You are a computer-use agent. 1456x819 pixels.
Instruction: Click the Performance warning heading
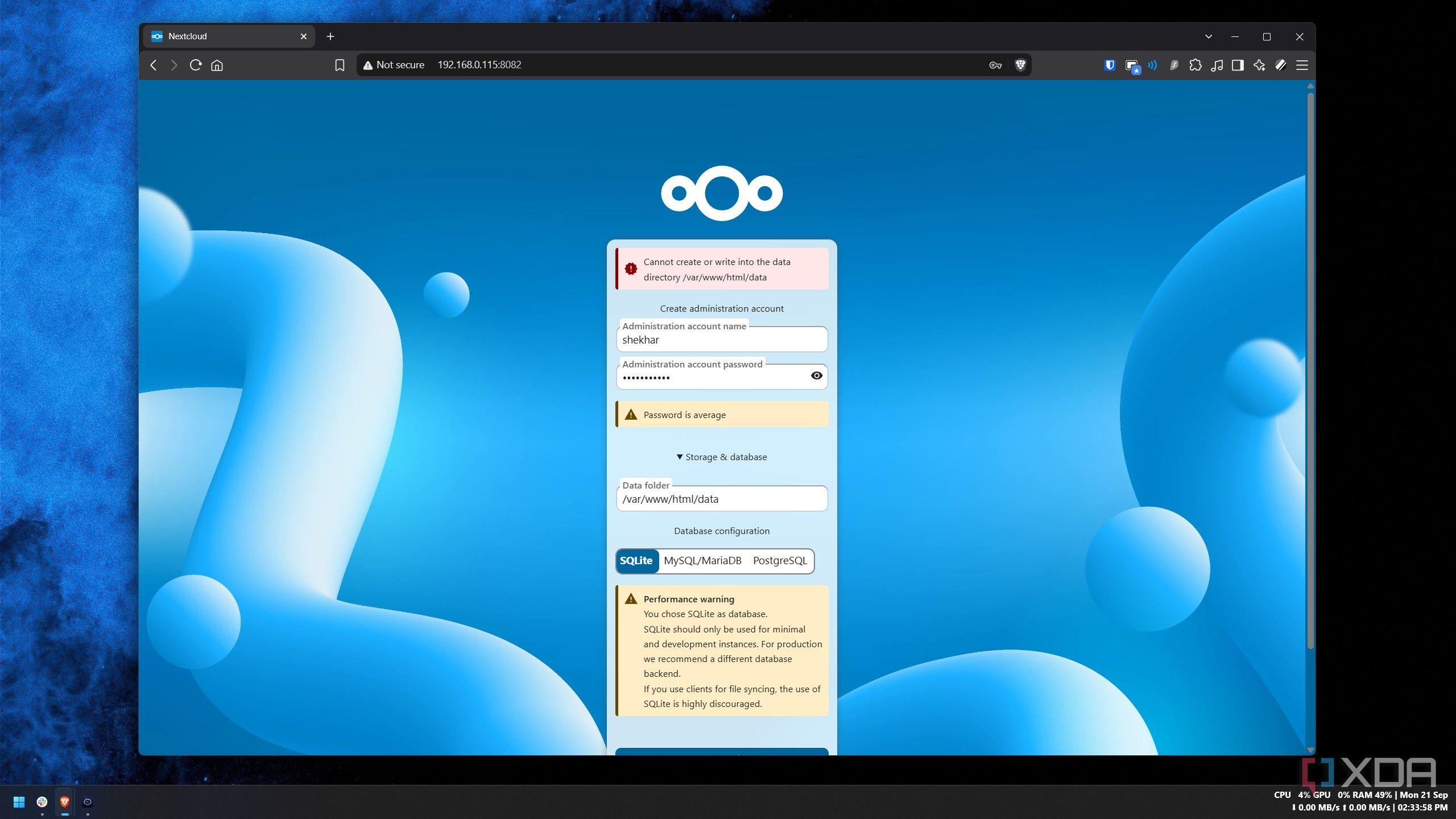click(689, 599)
